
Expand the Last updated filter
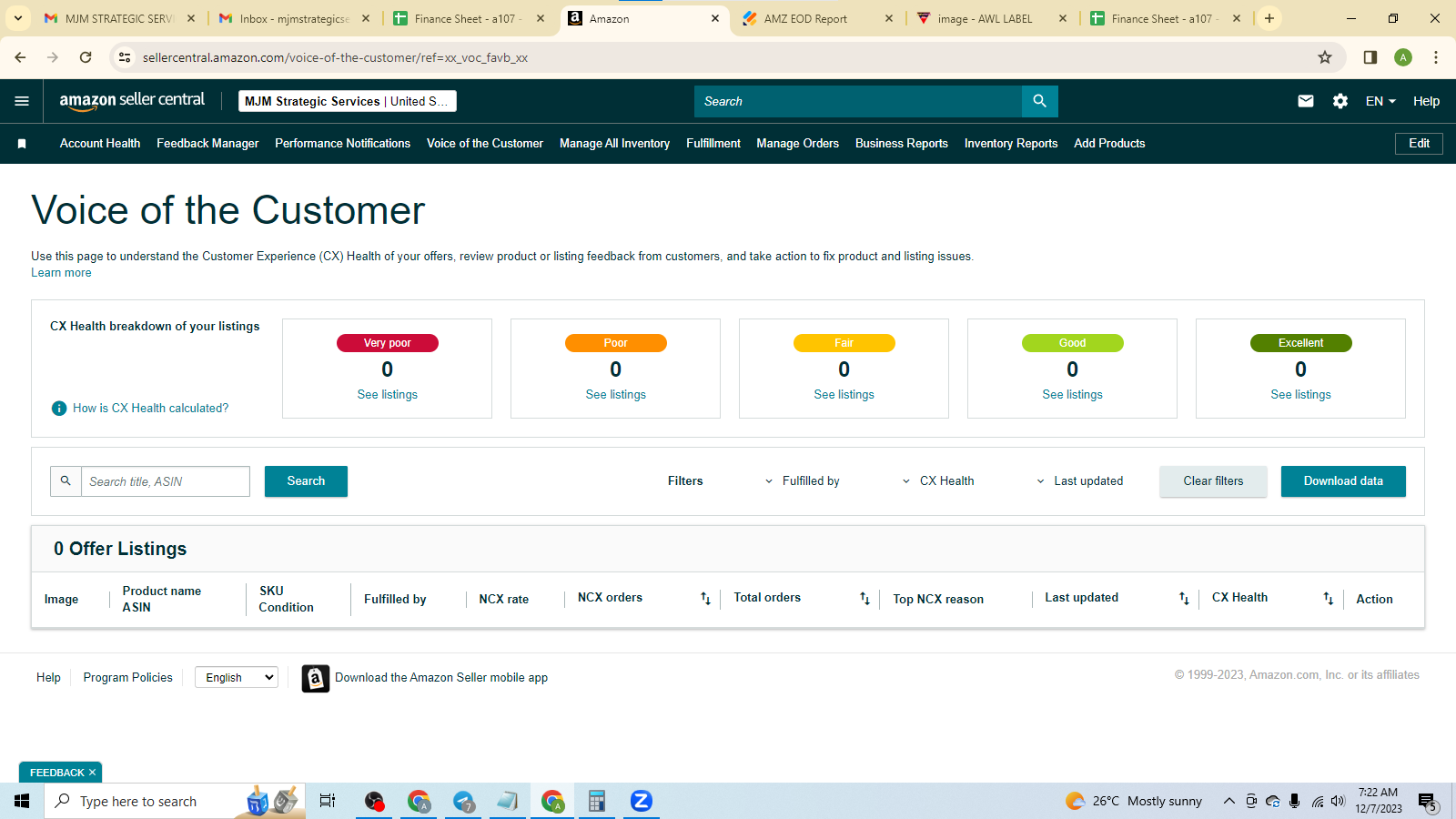coord(1079,481)
